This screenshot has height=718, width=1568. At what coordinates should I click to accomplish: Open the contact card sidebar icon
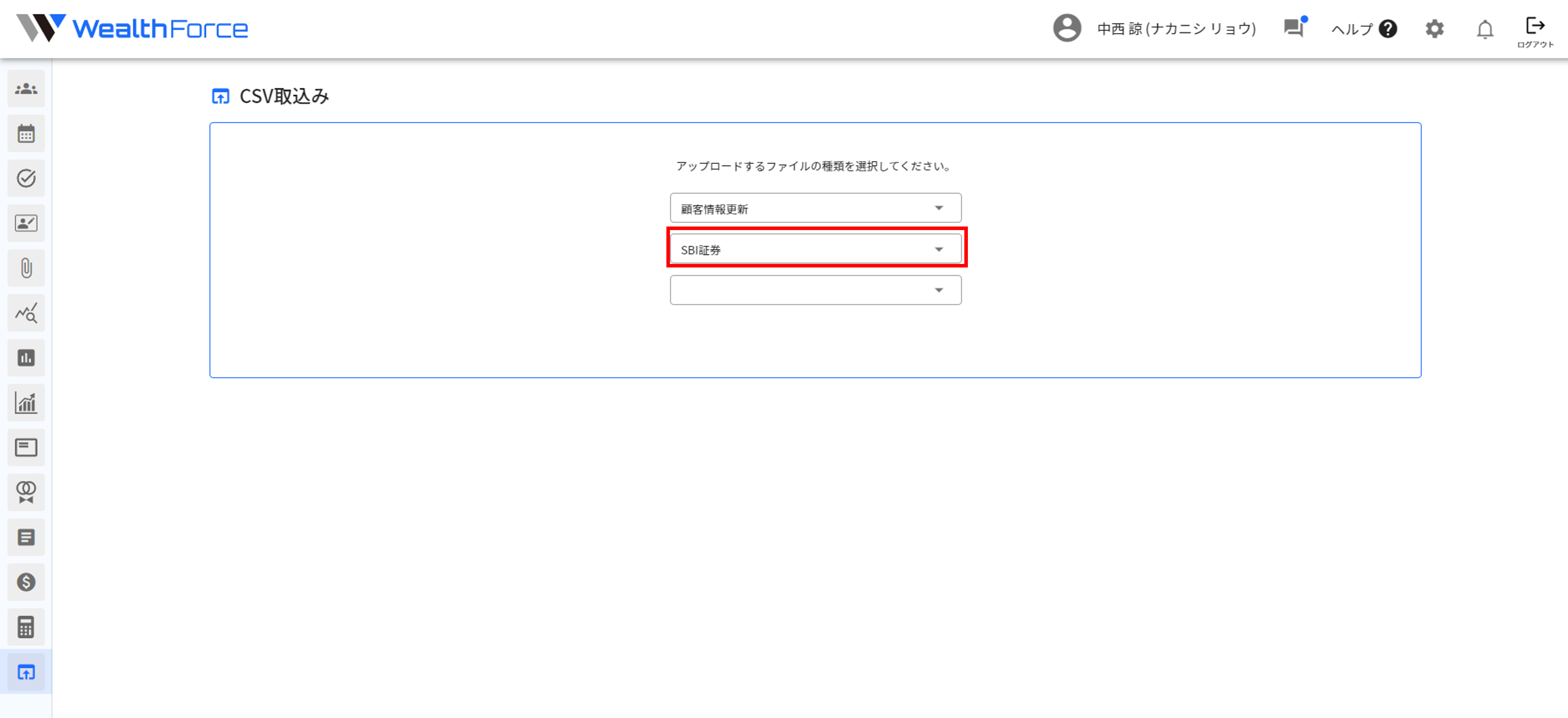click(26, 223)
